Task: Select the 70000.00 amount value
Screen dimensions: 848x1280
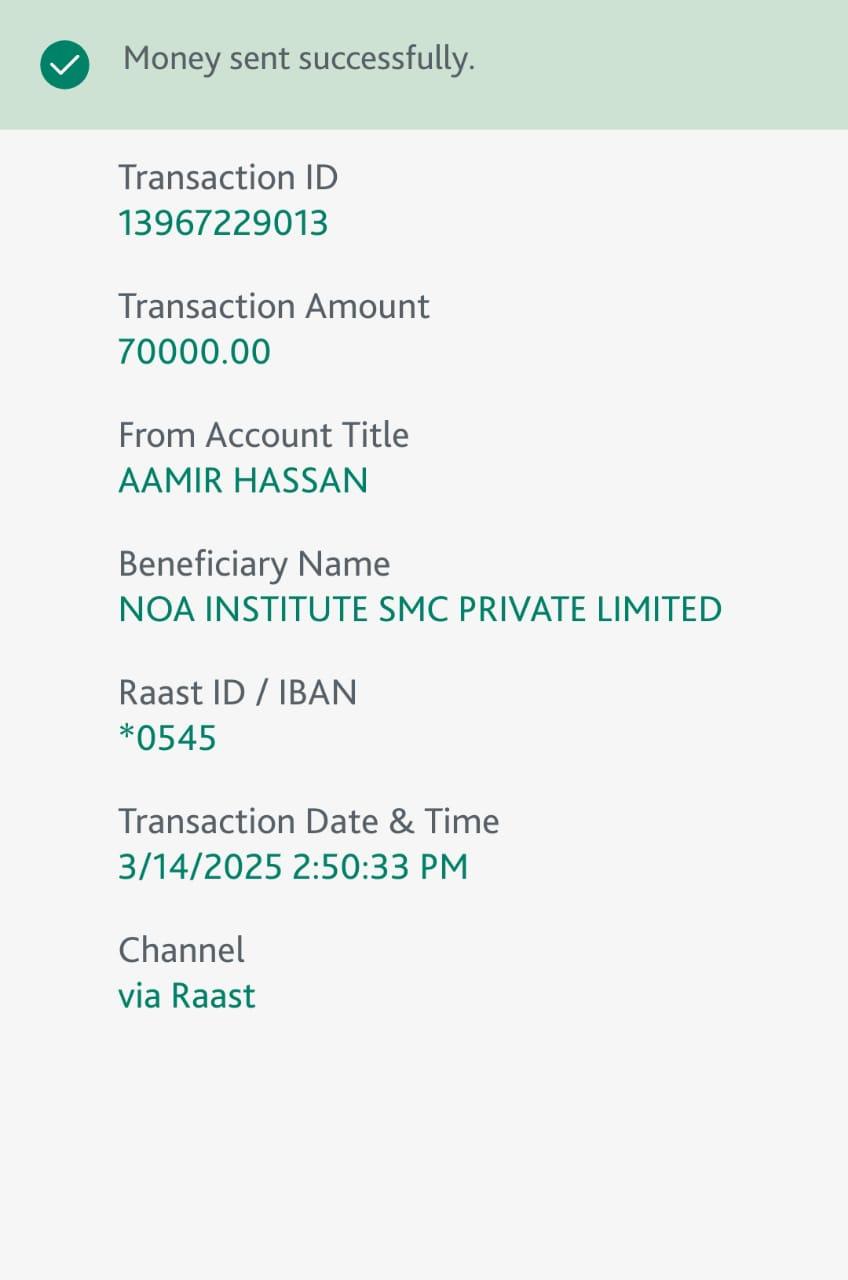Action: click(x=194, y=352)
